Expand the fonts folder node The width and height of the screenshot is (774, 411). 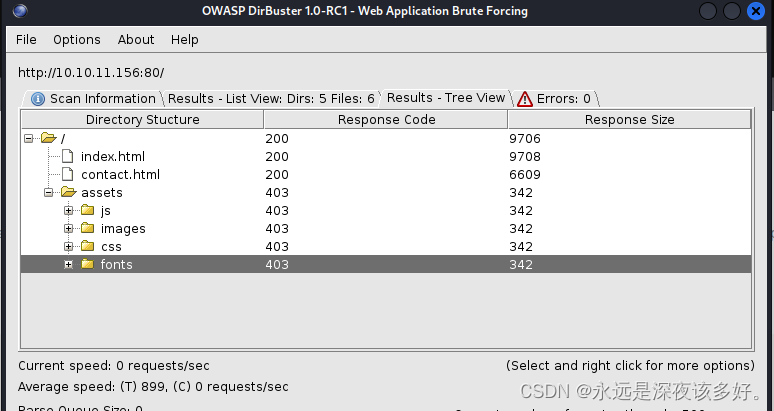coord(69,264)
